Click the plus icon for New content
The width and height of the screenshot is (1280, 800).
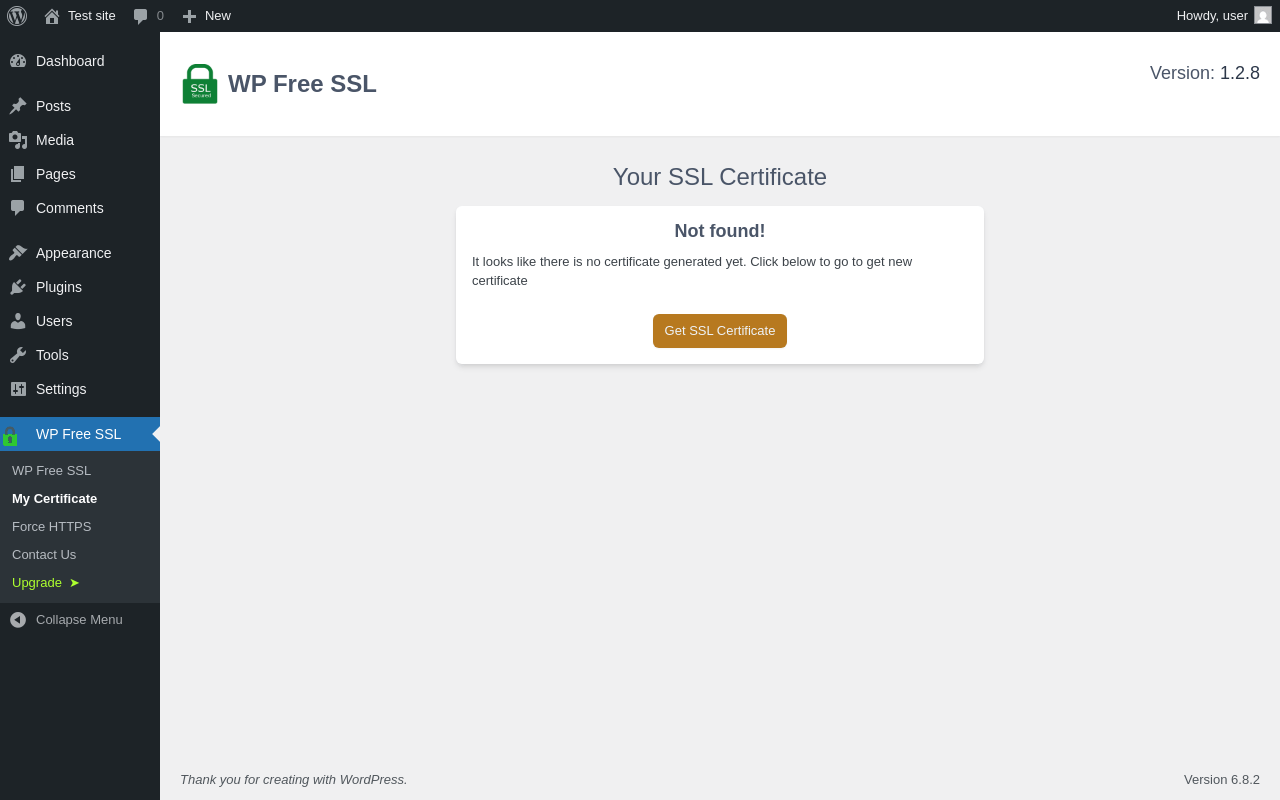(189, 16)
